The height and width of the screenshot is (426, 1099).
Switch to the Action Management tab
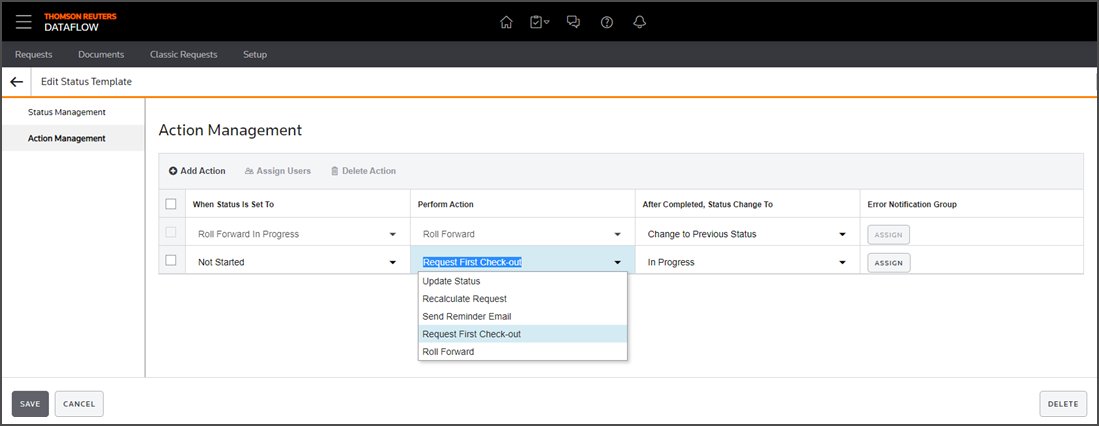73,138
